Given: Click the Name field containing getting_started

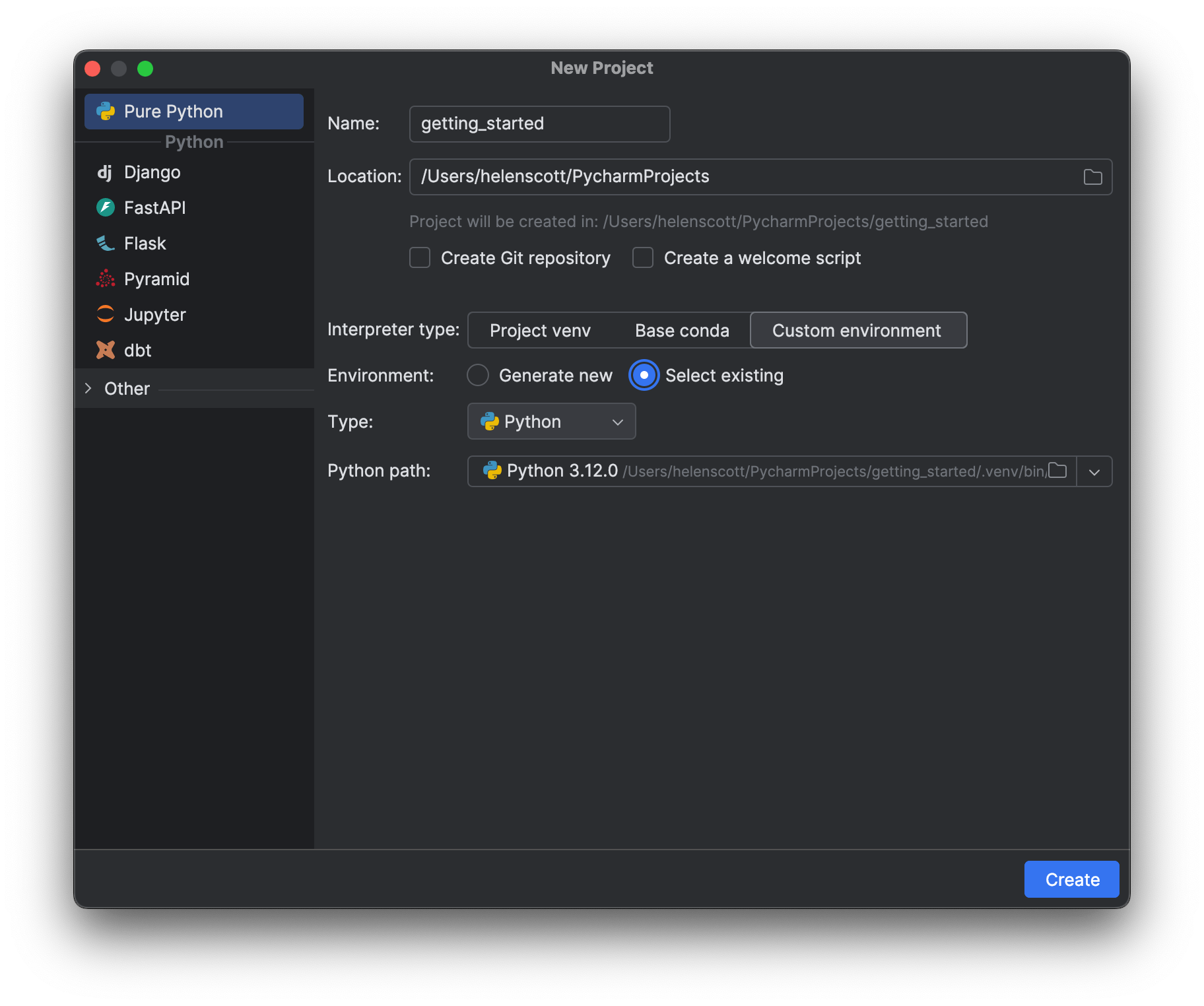Looking at the screenshot, I should (x=539, y=124).
